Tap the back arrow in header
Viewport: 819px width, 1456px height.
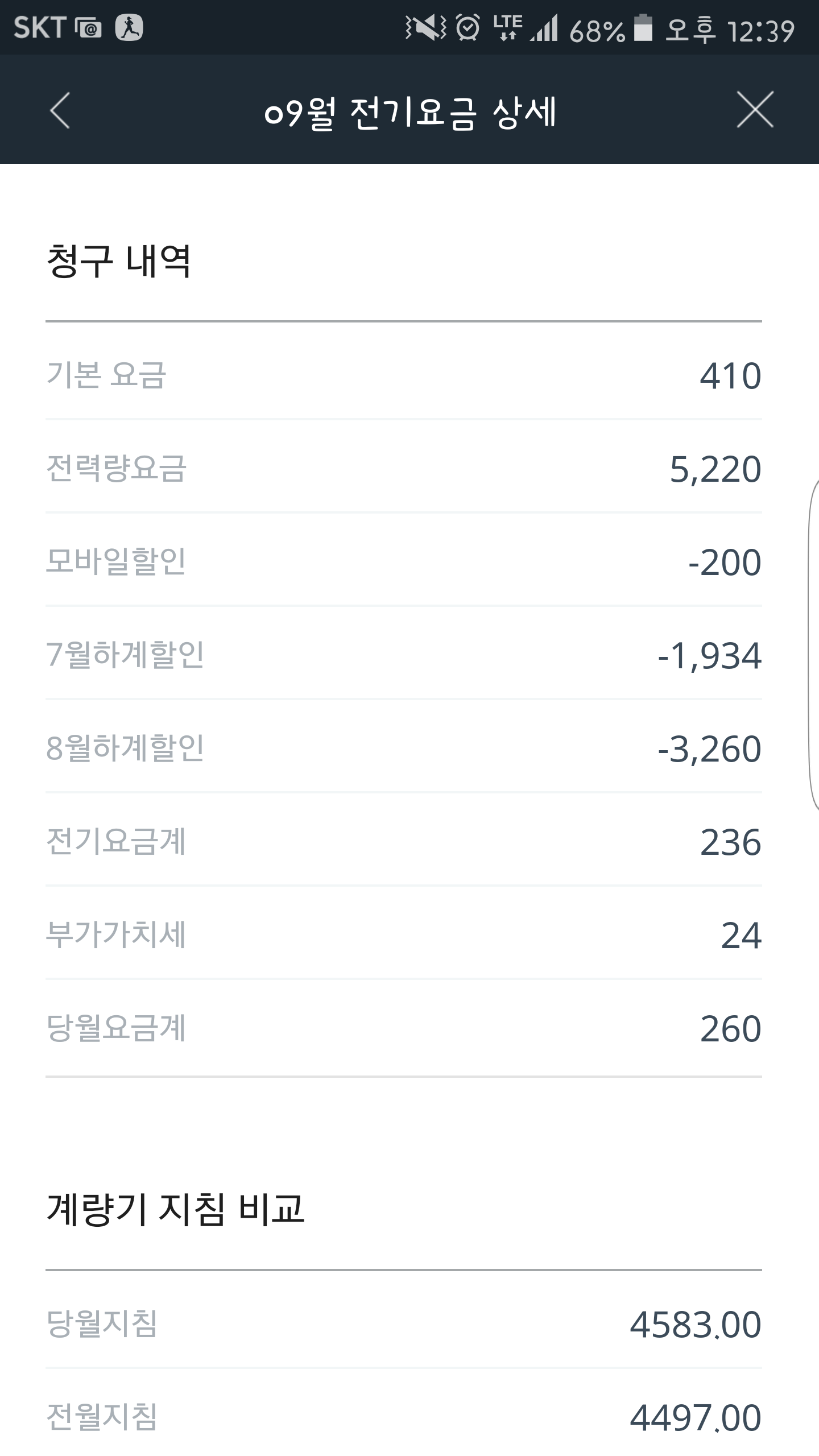pos(60,110)
